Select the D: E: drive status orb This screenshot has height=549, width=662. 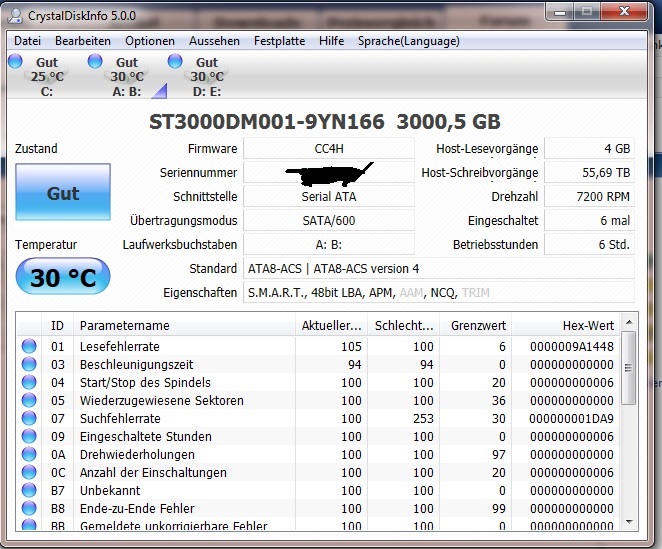(175, 61)
